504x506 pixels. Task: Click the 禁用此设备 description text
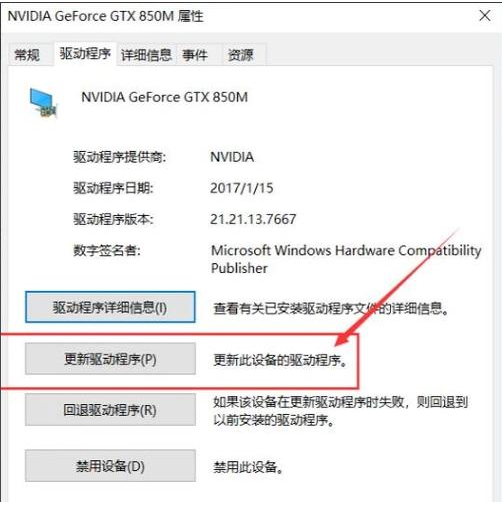(x=248, y=467)
